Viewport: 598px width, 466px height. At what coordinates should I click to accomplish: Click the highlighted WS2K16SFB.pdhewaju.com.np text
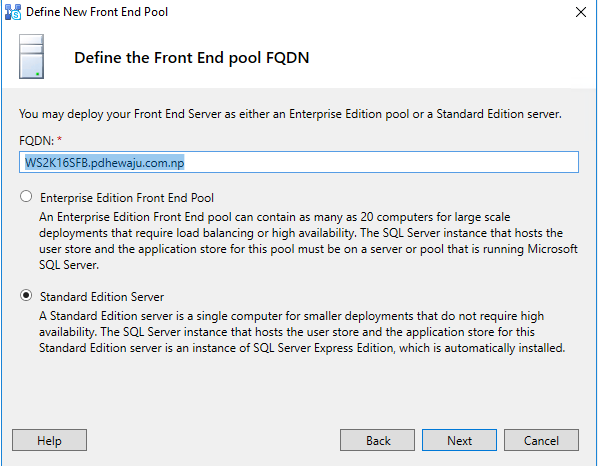point(104,162)
